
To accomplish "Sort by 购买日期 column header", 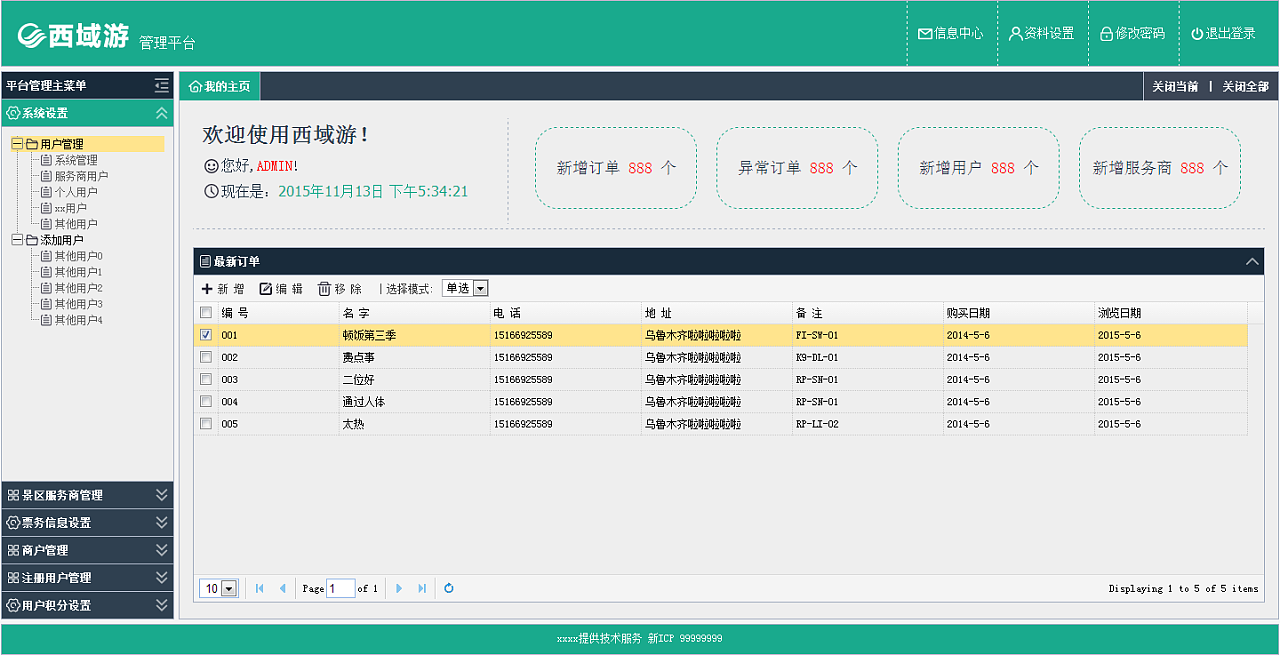I will [x=1018, y=313].
